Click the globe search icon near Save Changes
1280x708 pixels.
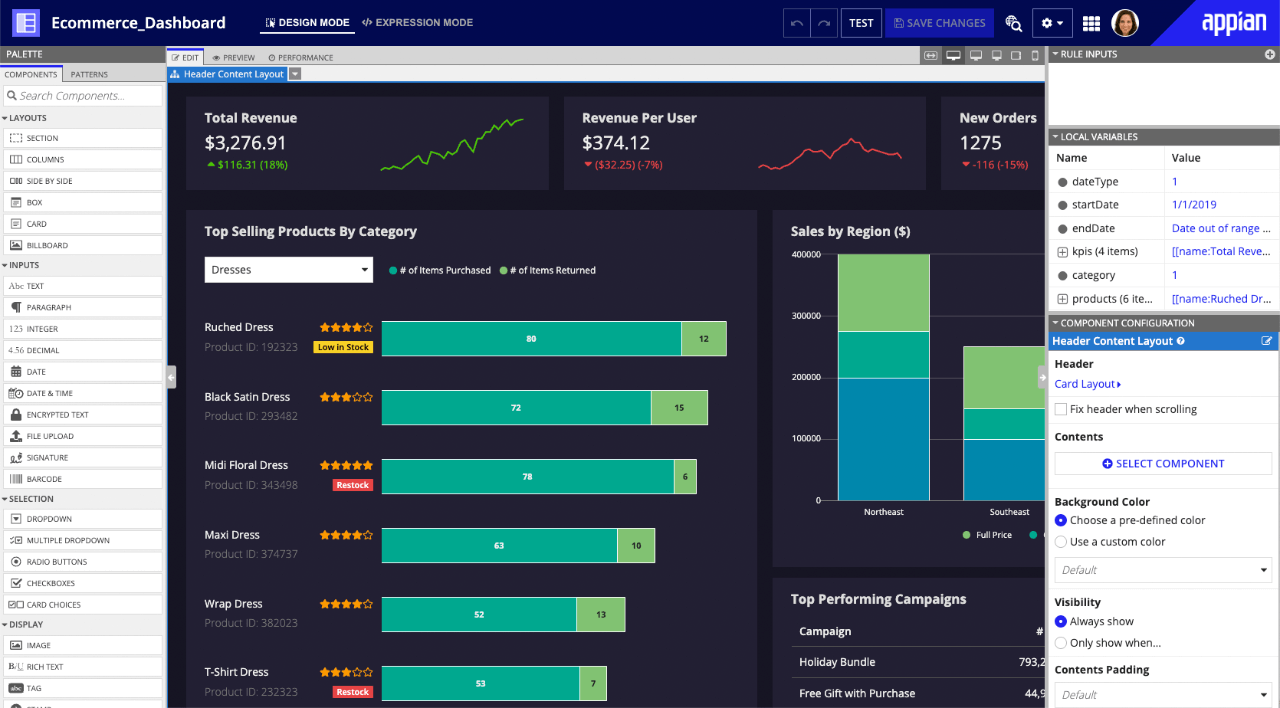click(1013, 22)
